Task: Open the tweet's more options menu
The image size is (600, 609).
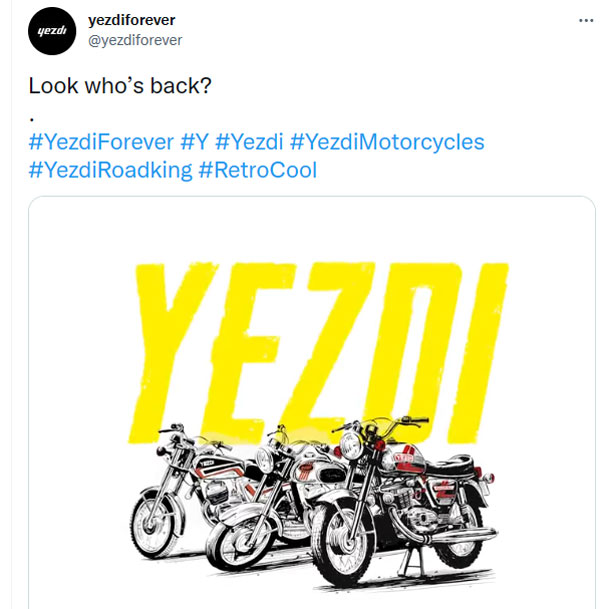Action: pos(584,20)
